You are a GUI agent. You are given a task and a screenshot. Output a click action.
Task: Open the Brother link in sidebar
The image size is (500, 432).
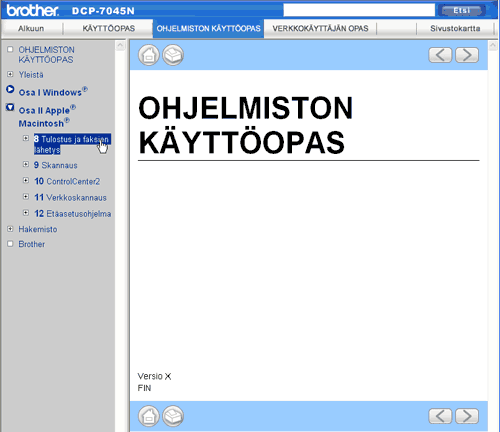(x=32, y=244)
